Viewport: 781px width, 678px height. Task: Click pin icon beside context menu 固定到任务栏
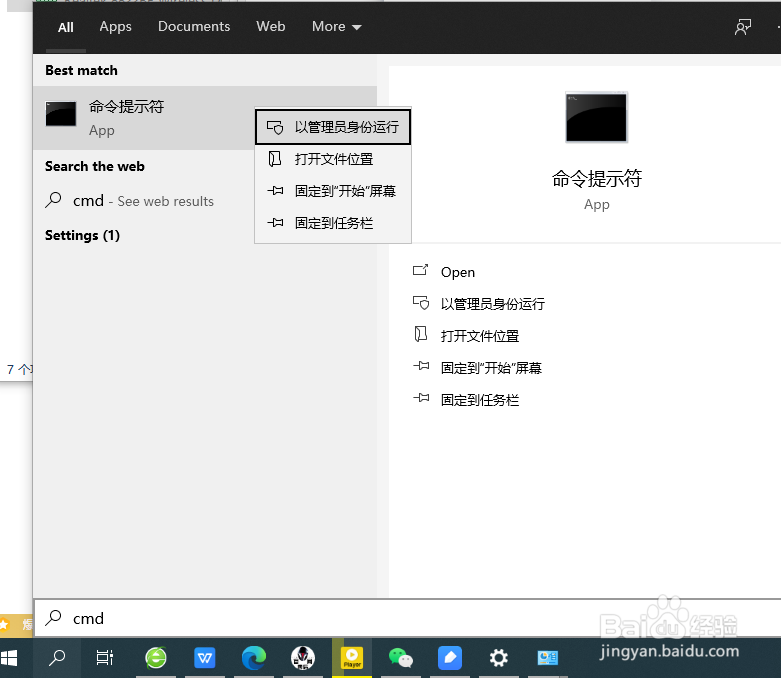tap(275, 223)
